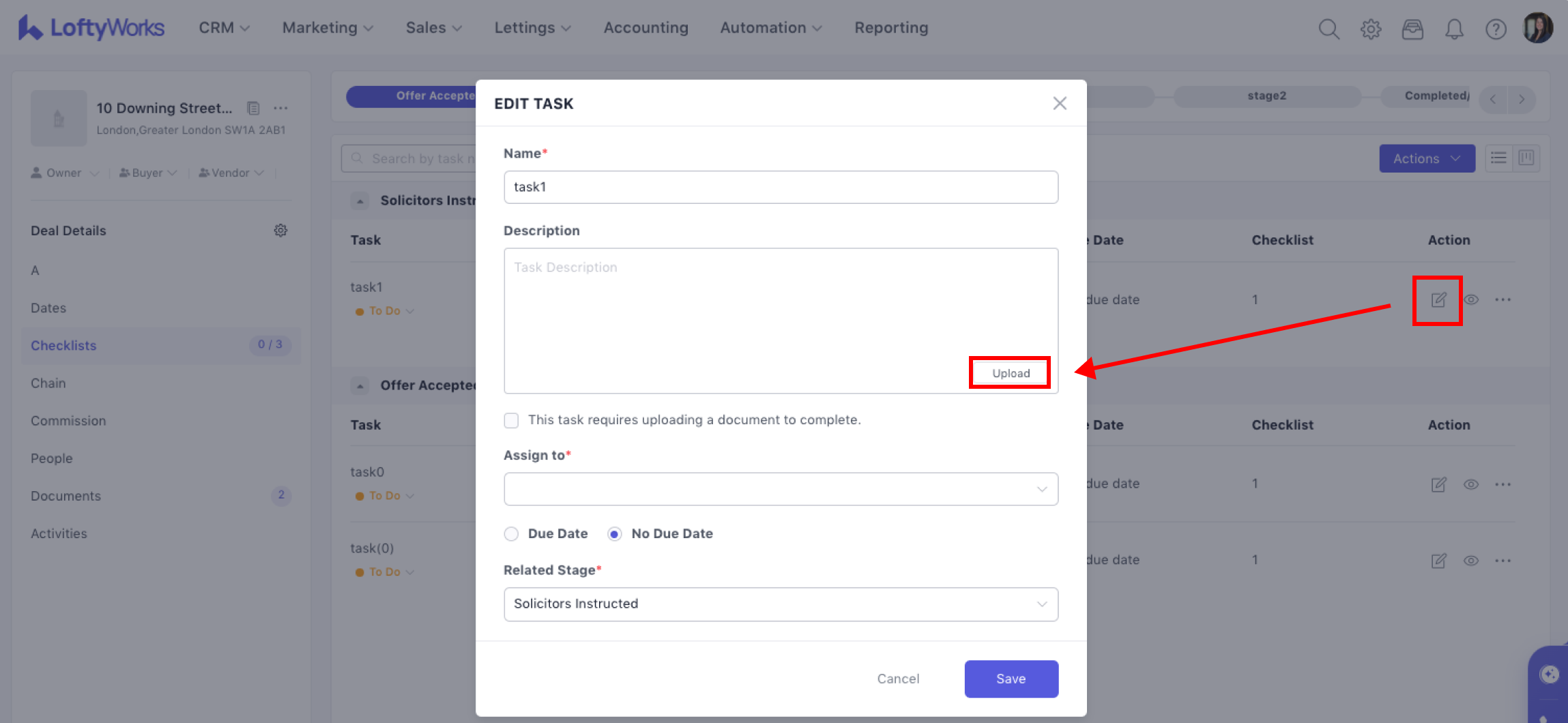
Task: Click the help question mark icon
Action: 1496,29
